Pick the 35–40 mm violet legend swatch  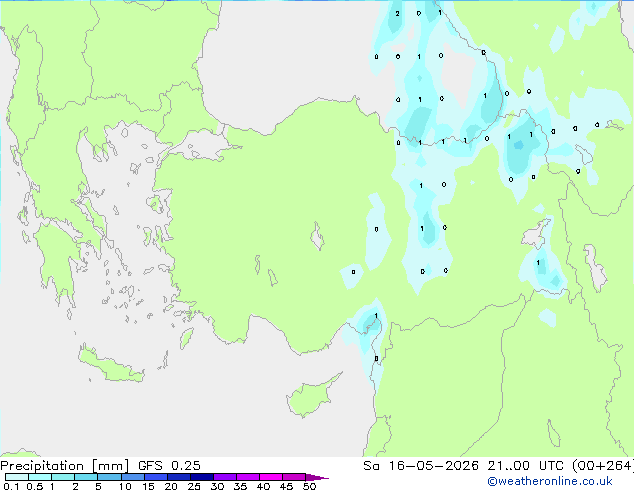(248, 477)
